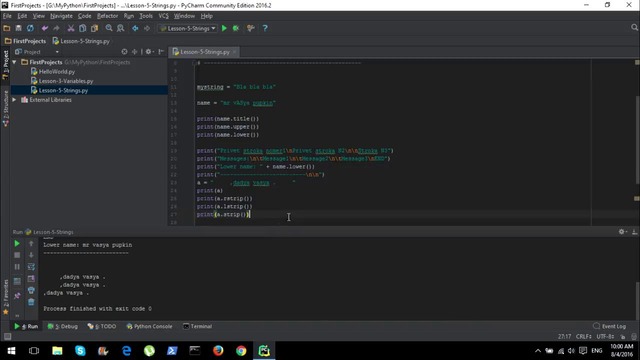Screen dimensions: 640x360
Task: Open the Terminal tool window
Action: click(x=198, y=326)
